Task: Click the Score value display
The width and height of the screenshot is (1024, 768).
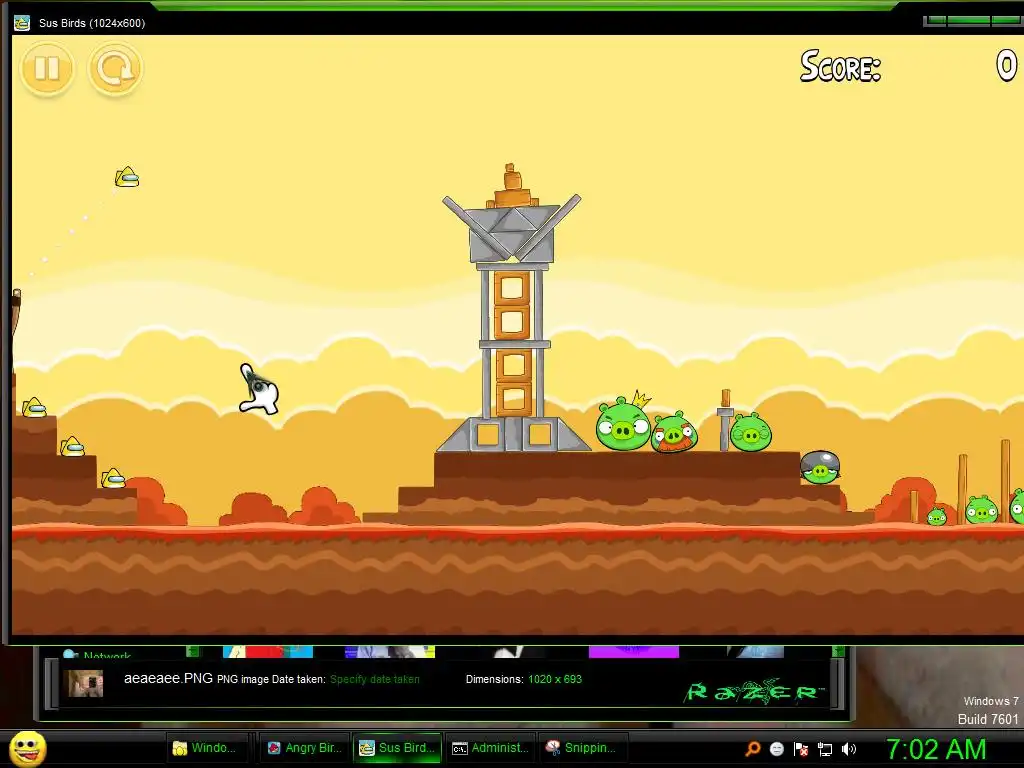Action: 1006,65
